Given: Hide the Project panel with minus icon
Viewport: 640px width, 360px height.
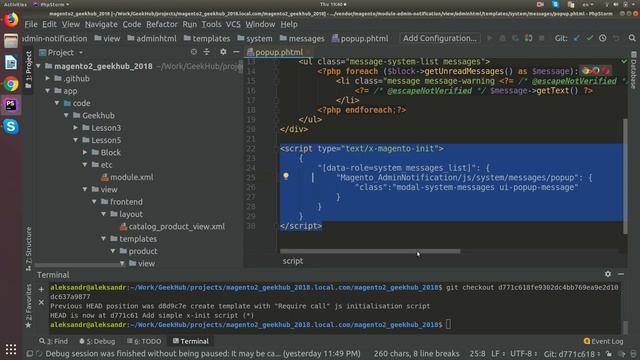Looking at the screenshot, I should point(236,52).
